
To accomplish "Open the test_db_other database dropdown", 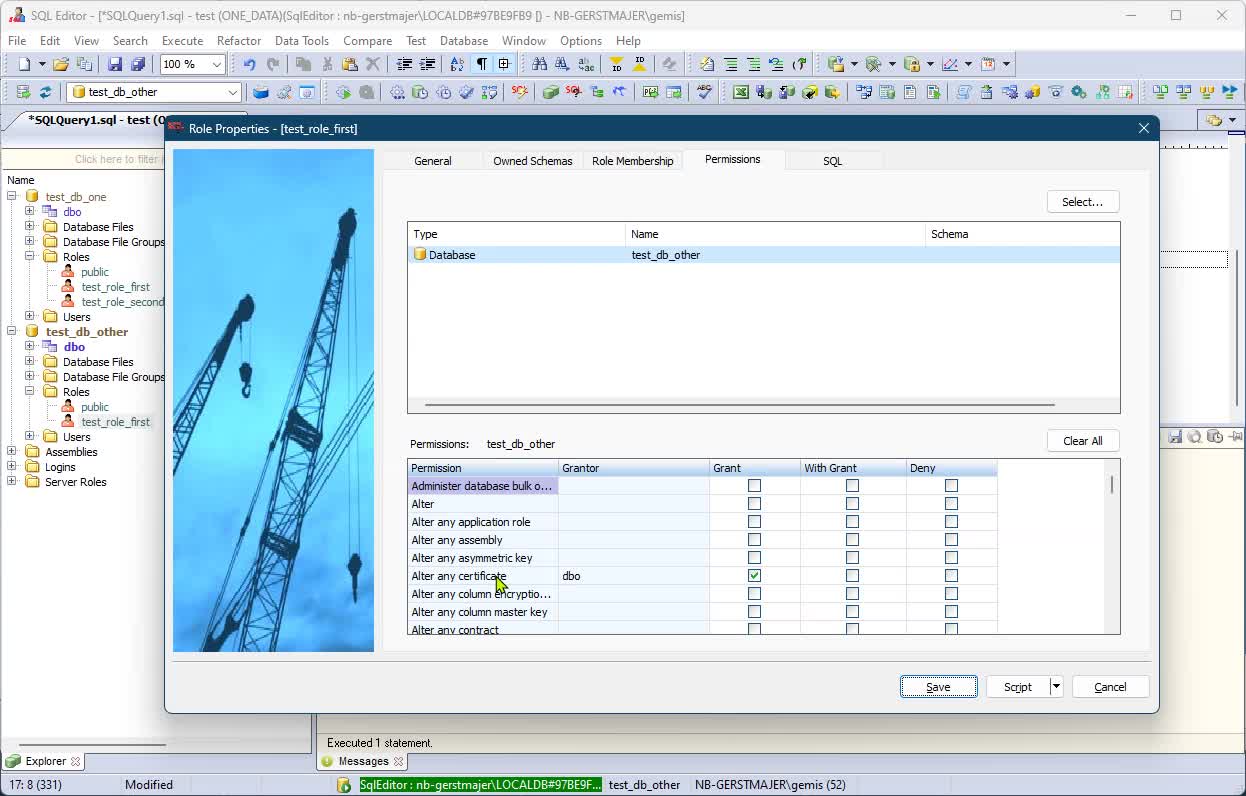I will pyautogui.click(x=232, y=92).
